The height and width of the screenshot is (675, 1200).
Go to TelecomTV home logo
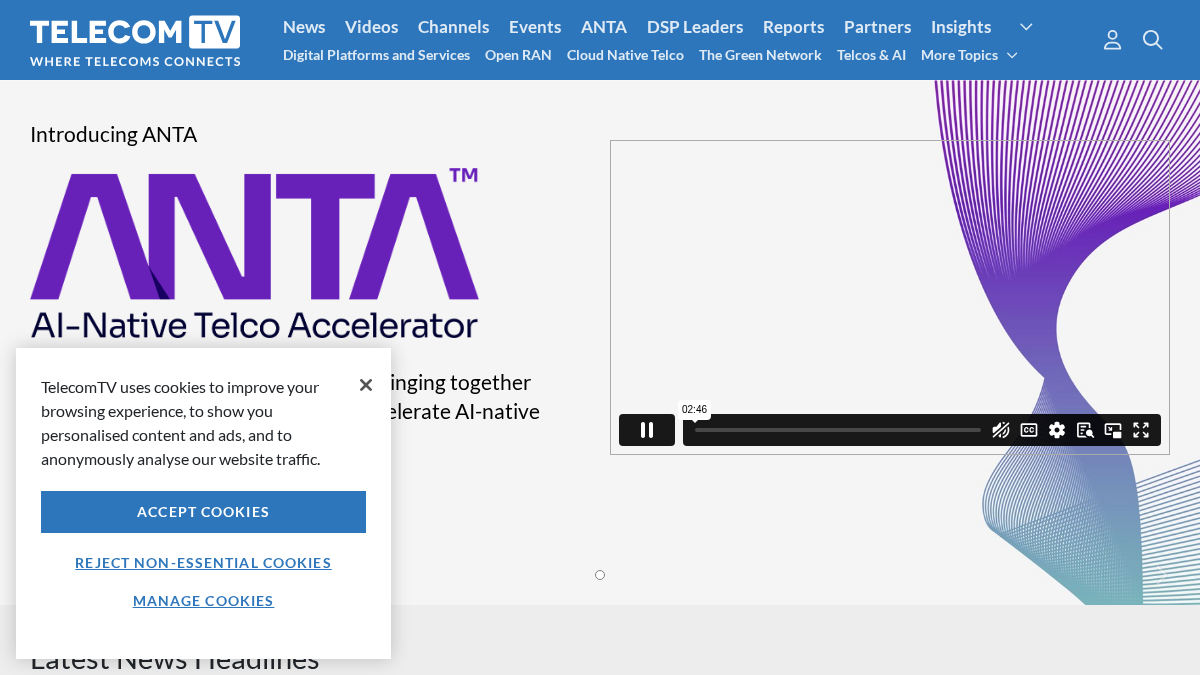(135, 40)
